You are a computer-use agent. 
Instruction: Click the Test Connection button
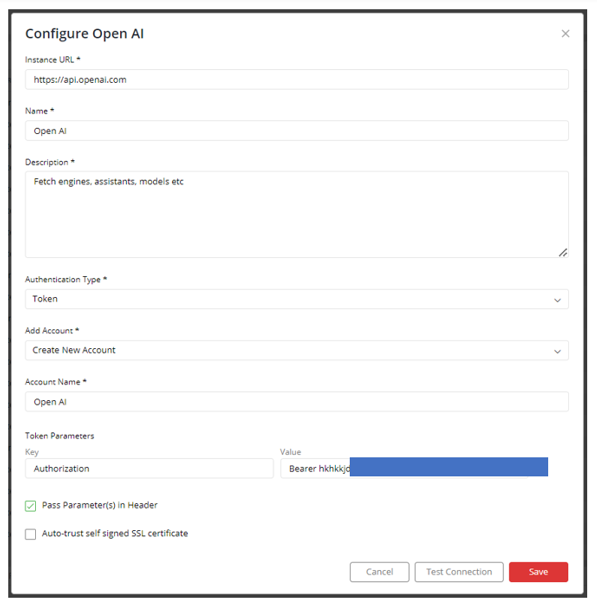pos(459,572)
